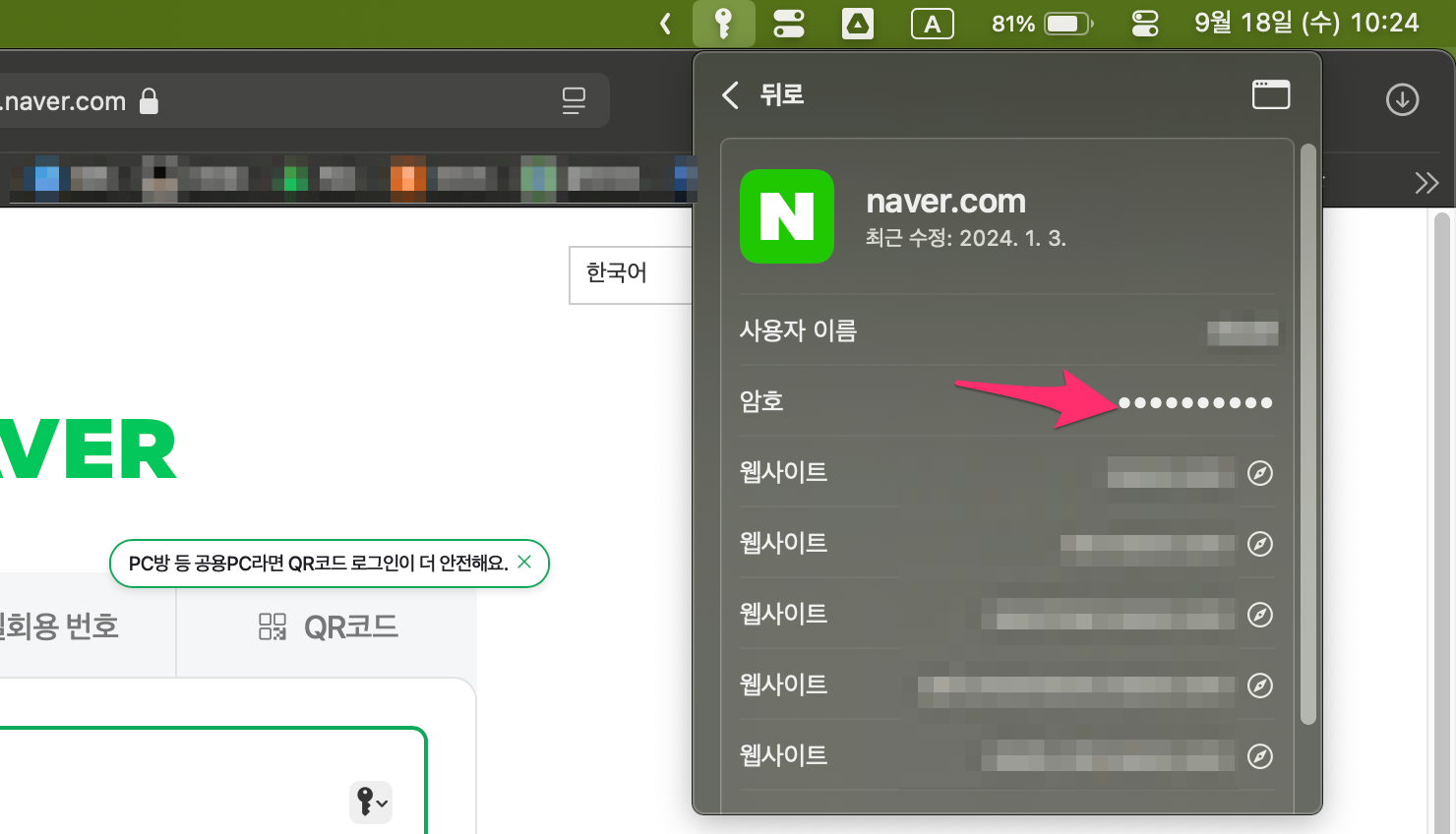Click the lock icon in address bar

[x=149, y=100]
